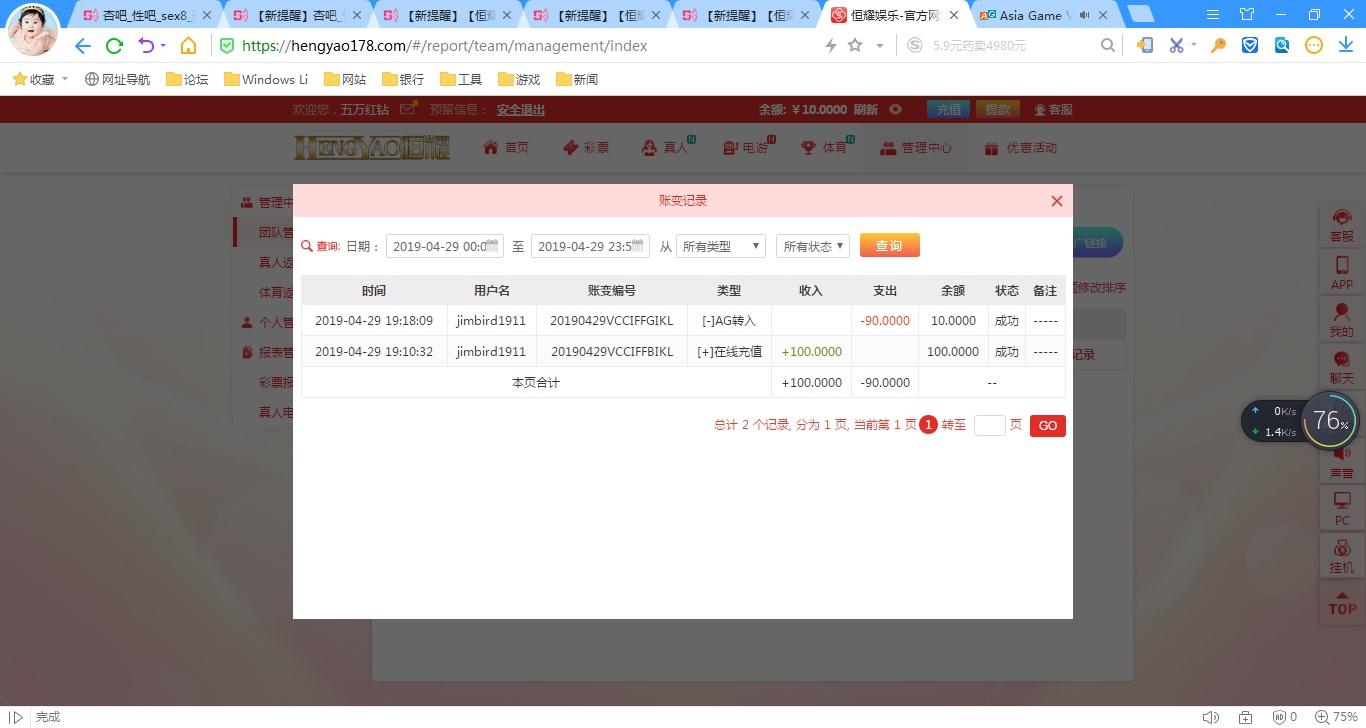This screenshot has height=728, width=1366.
Task: Click record number 20190429VCCIFFGIKL
Action: [612, 321]
